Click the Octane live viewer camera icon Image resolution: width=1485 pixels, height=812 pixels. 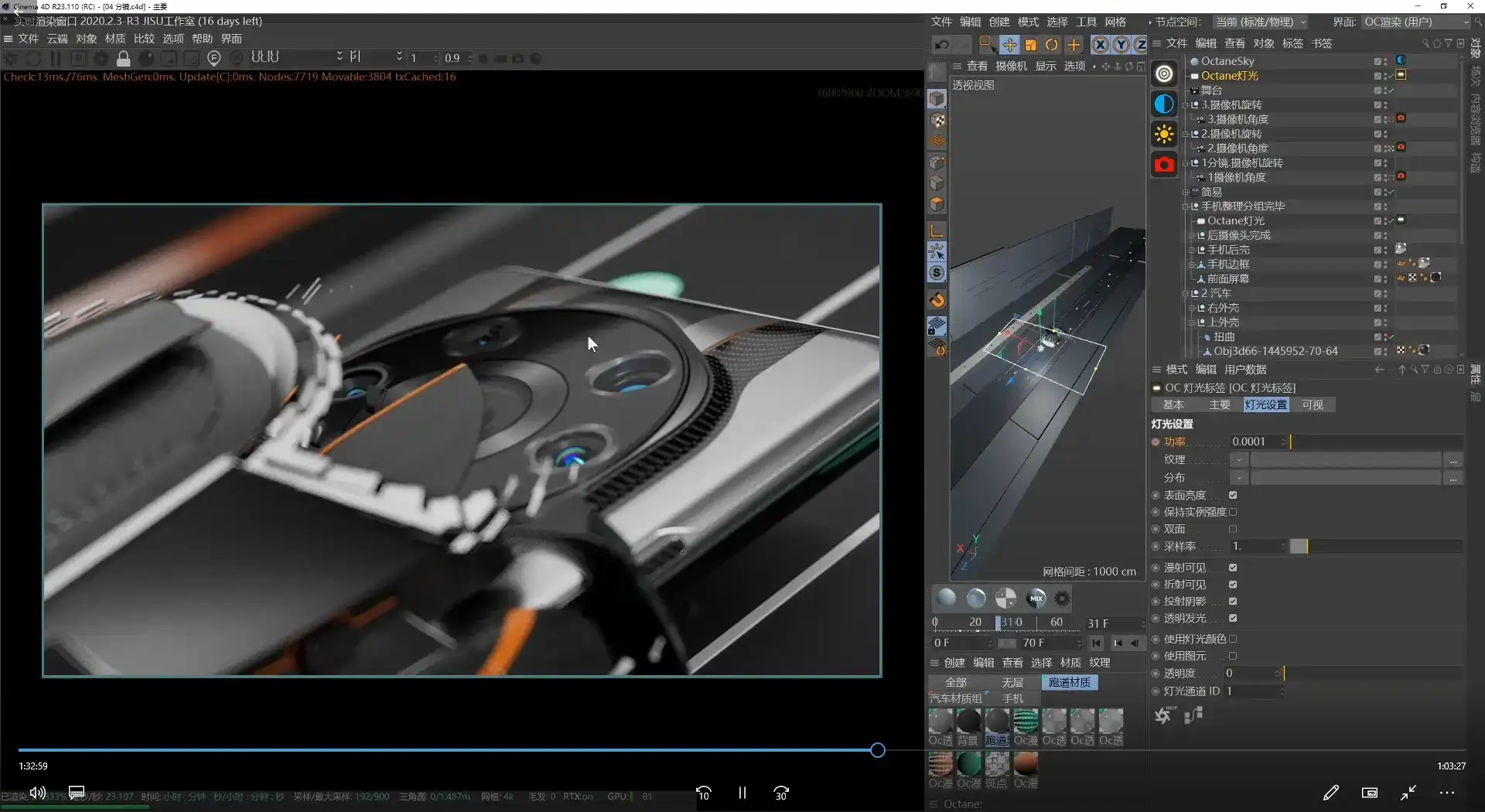click(1164, 165)
